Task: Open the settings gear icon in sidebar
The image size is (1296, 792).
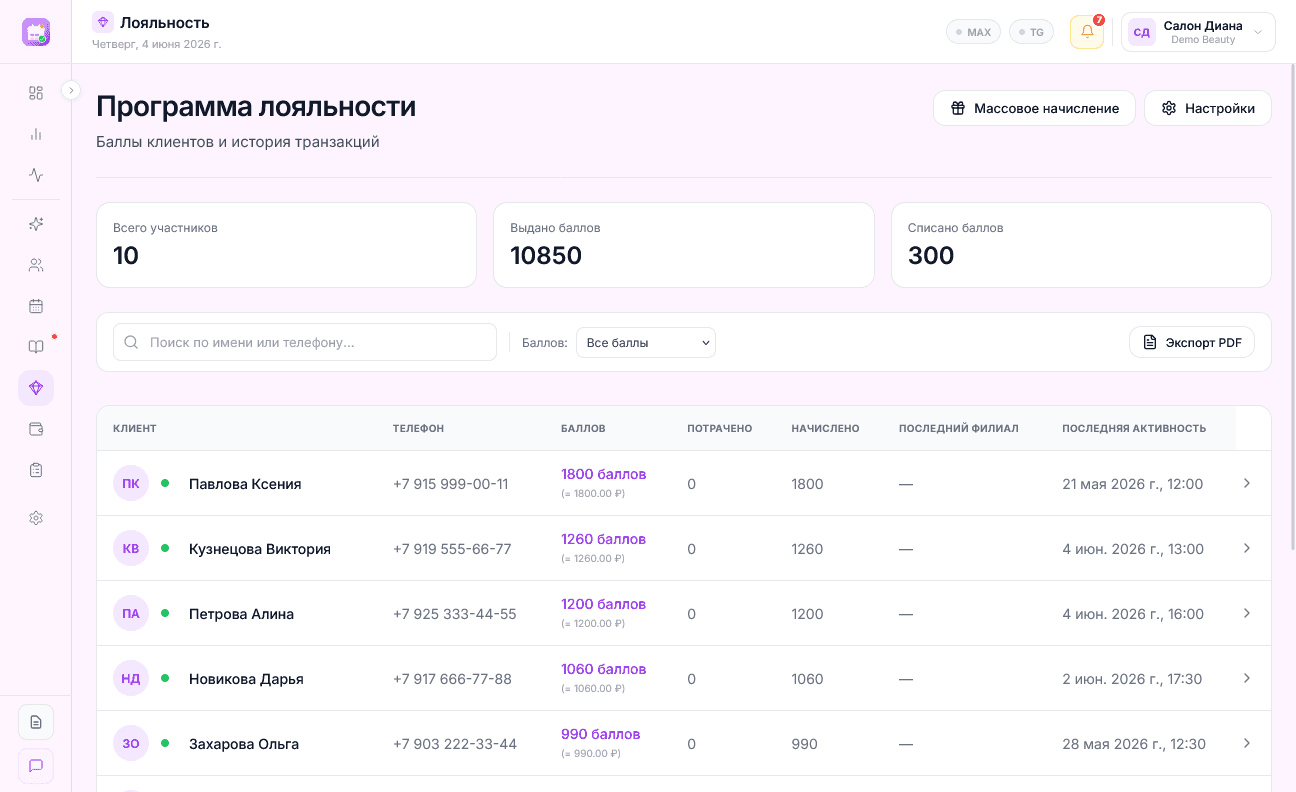Action: 36,518
